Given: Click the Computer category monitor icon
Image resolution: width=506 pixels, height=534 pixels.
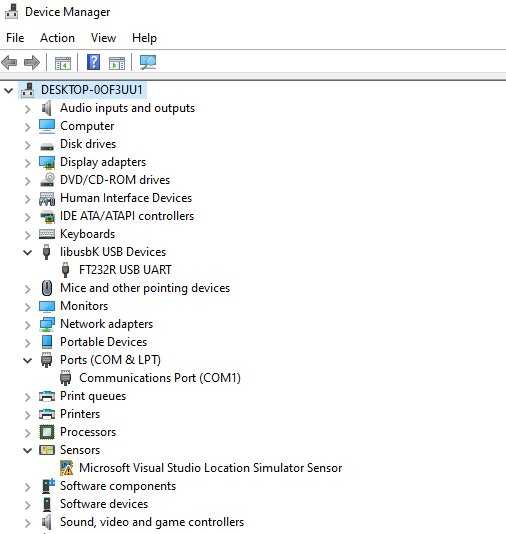Looking at the screenshot, I should 47,126.
